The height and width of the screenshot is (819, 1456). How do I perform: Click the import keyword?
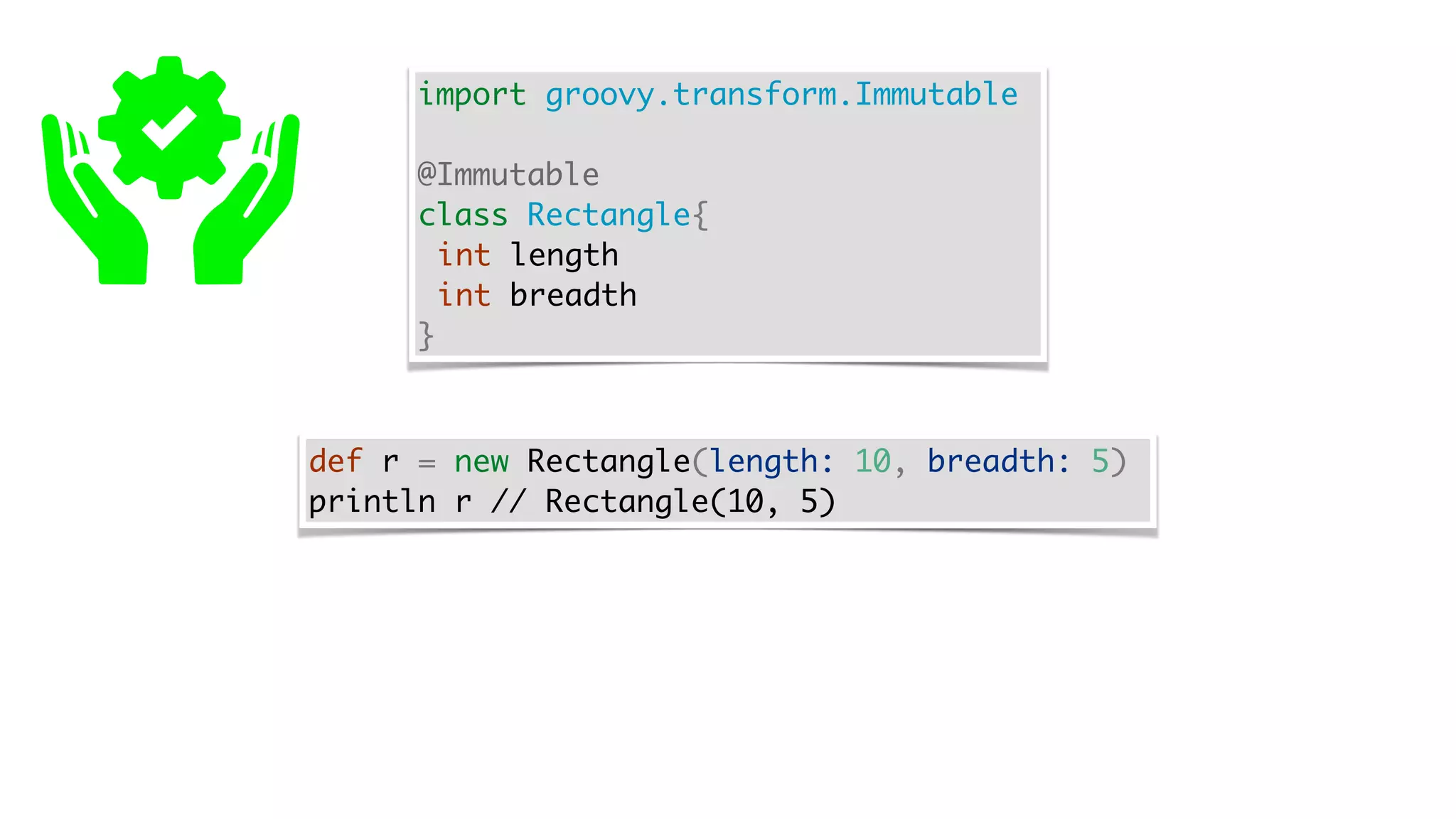point(472,95)
